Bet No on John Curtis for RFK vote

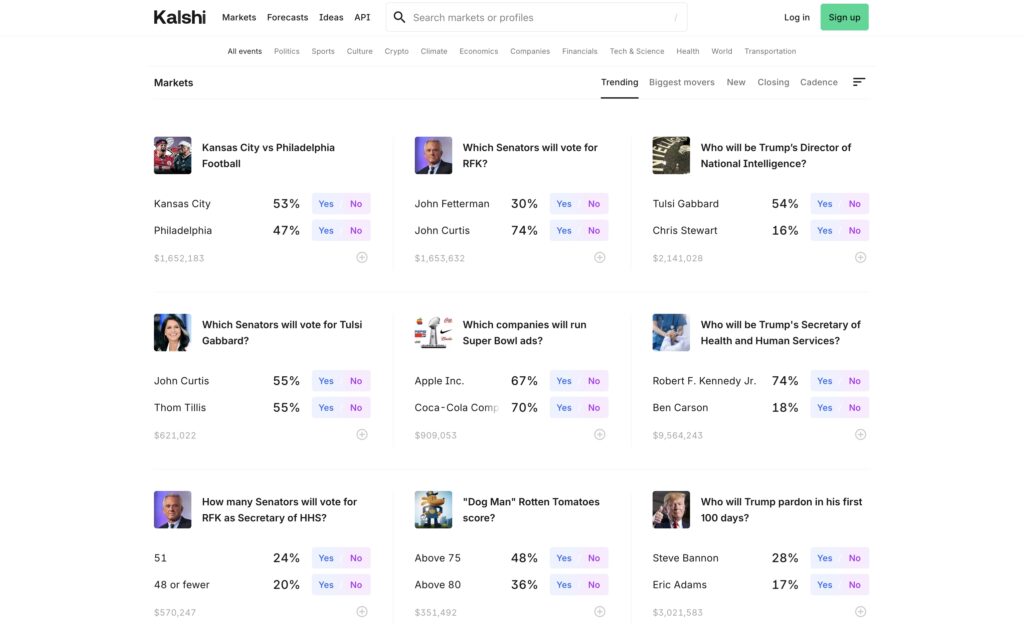tap(594, 231)
